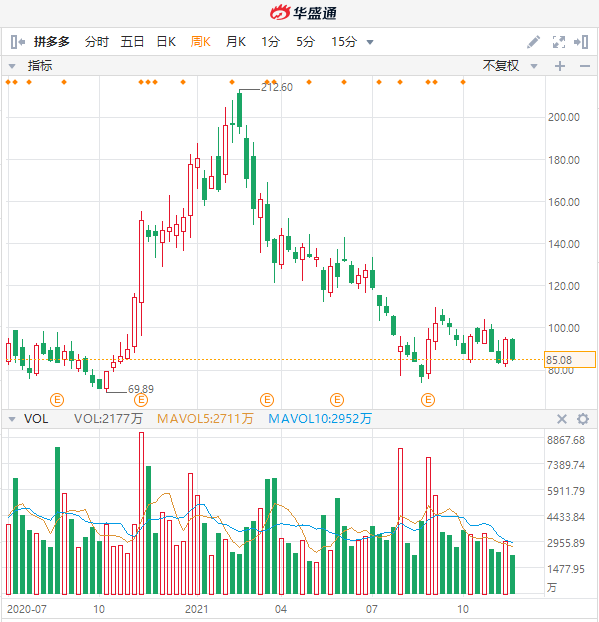Viewport: 599px width, 622px height.
Task: Open VOL indicator settings gear
Action: [582, 419]
